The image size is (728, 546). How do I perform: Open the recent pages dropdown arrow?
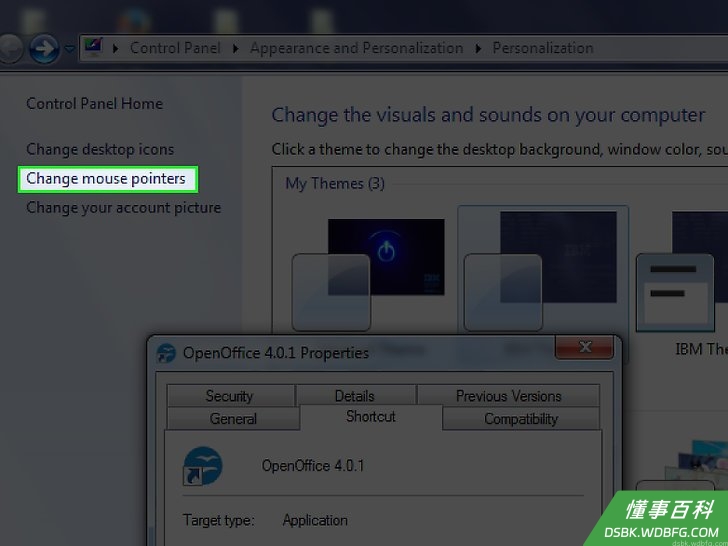[69, 48]
